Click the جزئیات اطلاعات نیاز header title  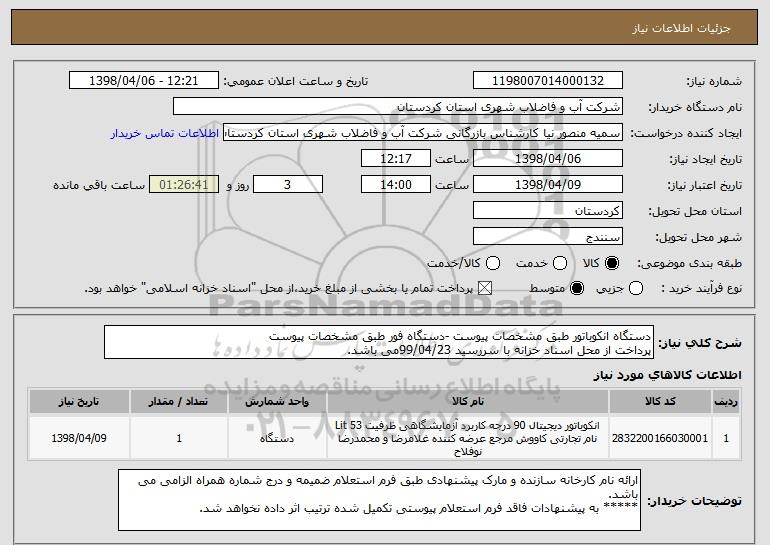pyautogui.click(x=681, y=28)
